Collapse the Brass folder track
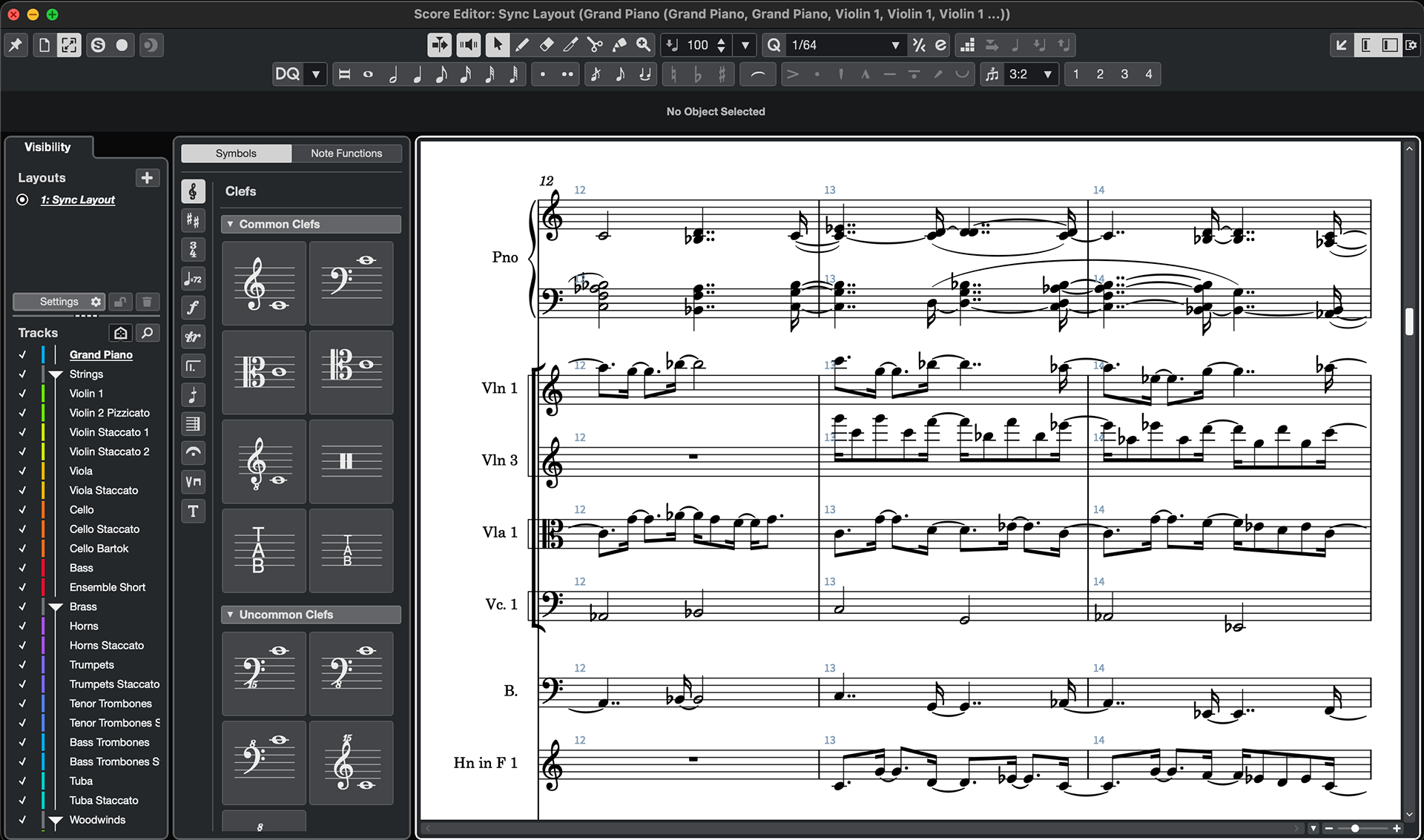Viewport: 1424px width, 840px height. 56,607
